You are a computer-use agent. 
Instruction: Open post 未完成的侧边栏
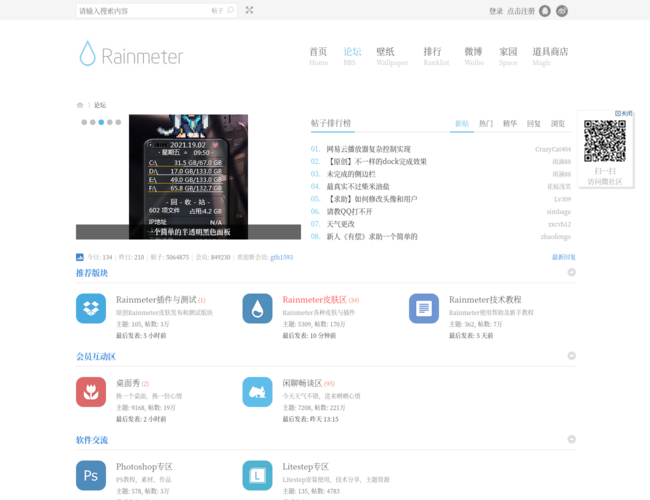351,174
